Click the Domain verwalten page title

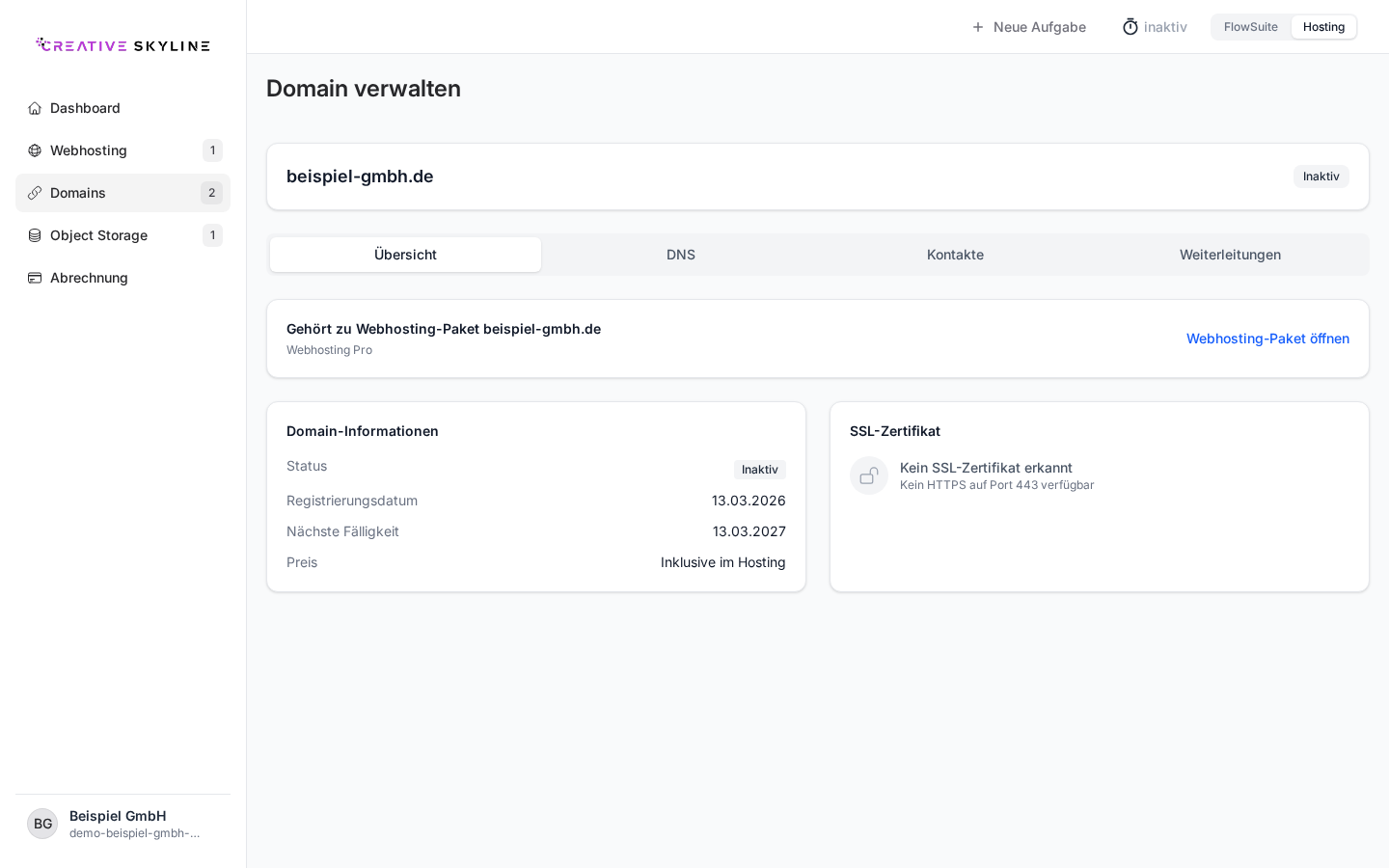364,89
